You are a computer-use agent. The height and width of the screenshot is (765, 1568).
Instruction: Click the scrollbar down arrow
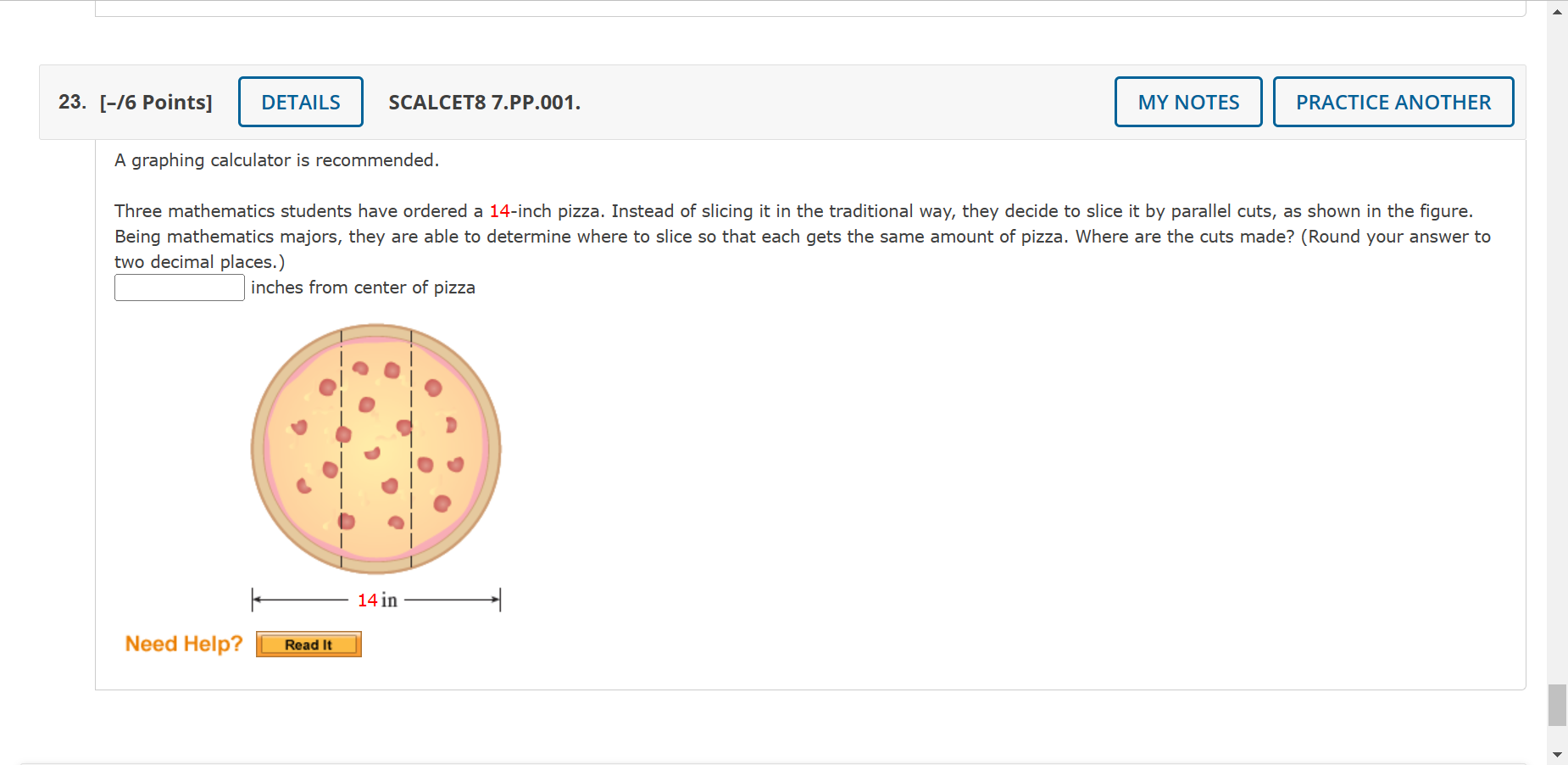(x=1557, y=753)
